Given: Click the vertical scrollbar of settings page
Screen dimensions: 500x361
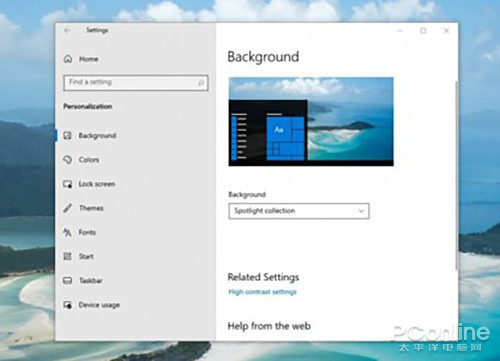Looking at the screenshot, I should tap(456, 175).
